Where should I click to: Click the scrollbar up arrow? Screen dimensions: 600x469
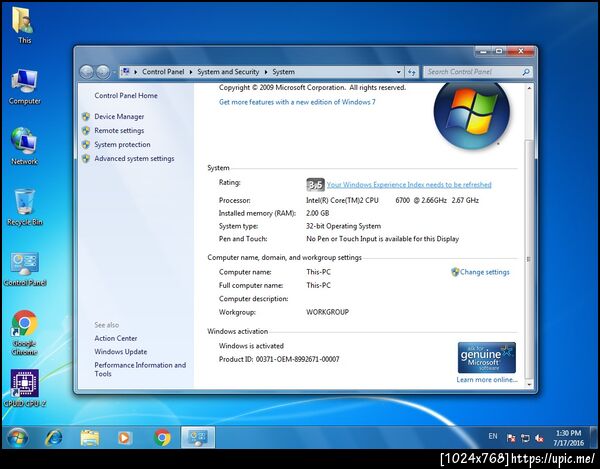pyautogui.click(x=529, y=88)
